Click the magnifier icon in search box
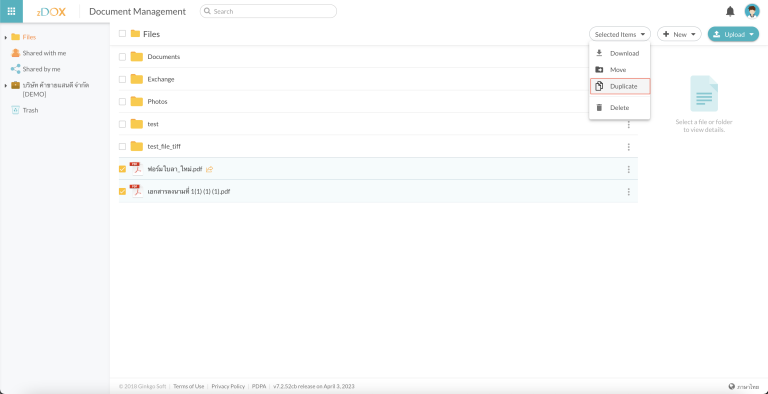768x394 pixels. tap(207, 11)
